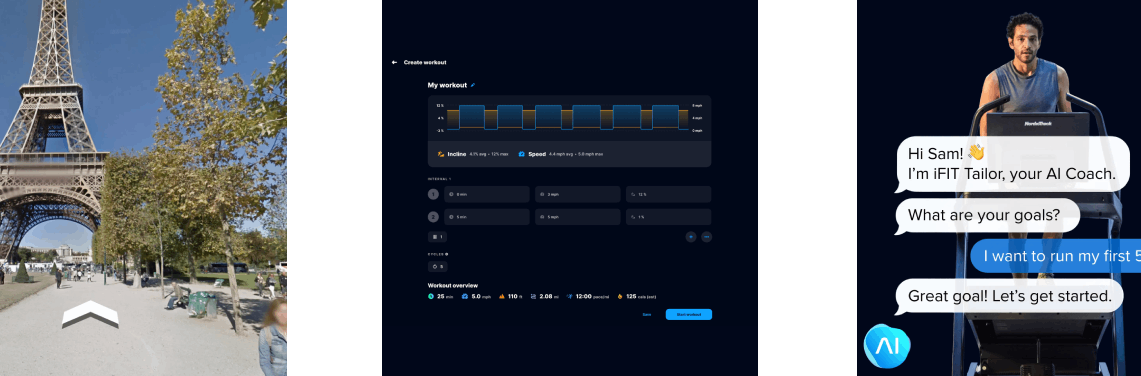The width and height of the screenshot is (1141, 376).
Task: Click the 'Great goal! Let's get started.' bubble
Action: [x=1008, y=297]
